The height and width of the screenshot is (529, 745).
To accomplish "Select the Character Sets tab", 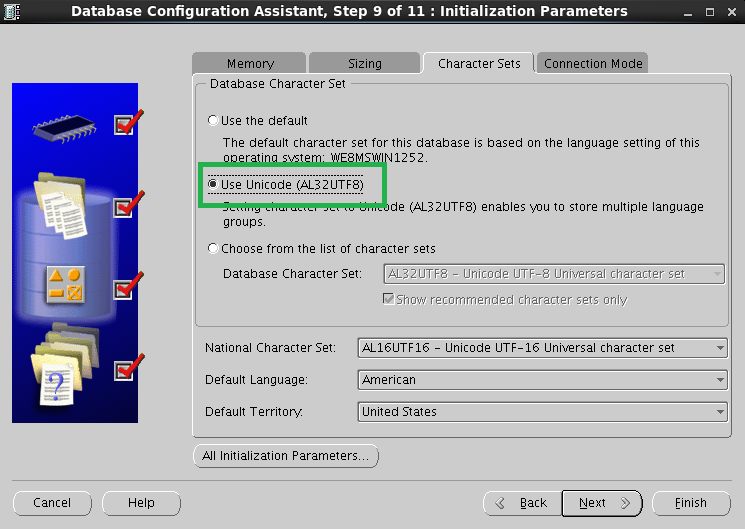I will click(x=478, y=63).
